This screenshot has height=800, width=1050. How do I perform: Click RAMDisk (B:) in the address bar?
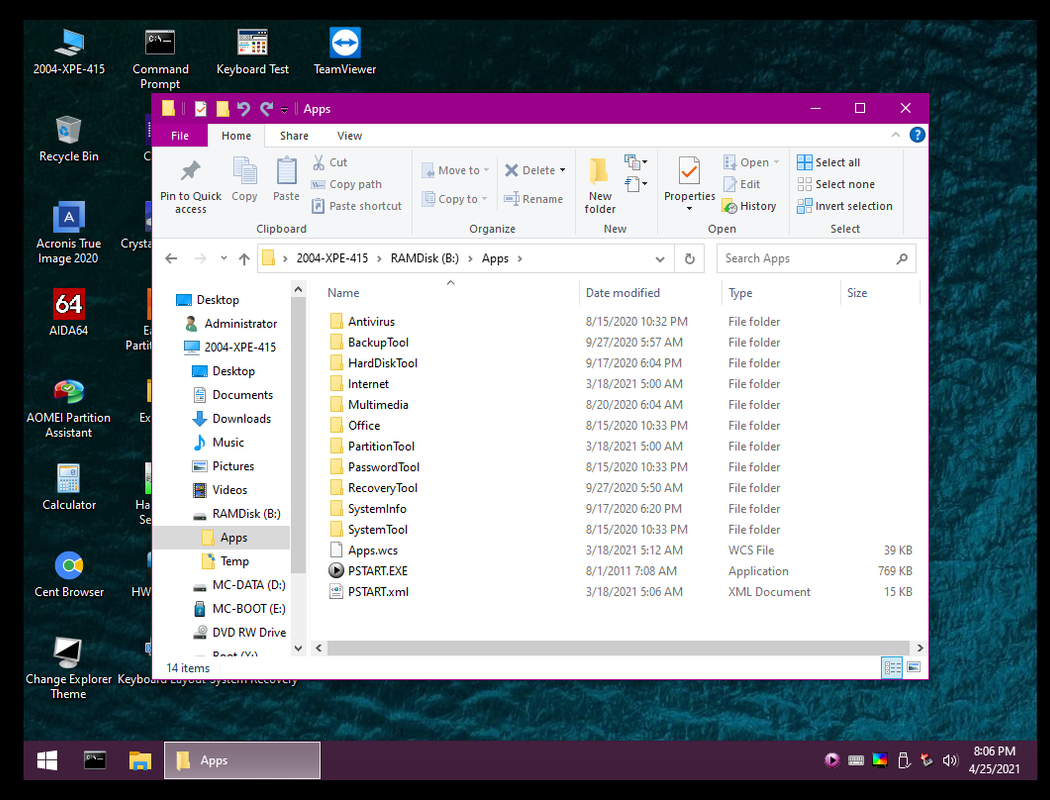click(425, 258)
